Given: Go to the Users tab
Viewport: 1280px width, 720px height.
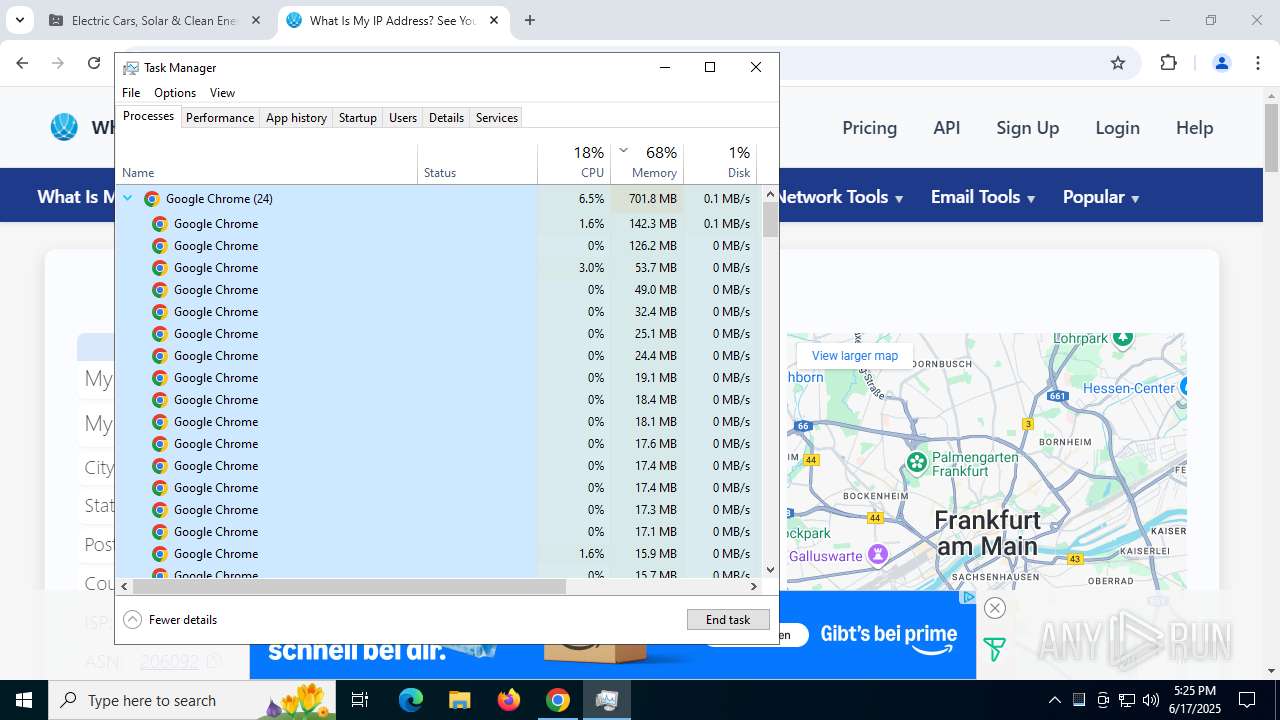Looking at the screenshot, I should 403,118.
